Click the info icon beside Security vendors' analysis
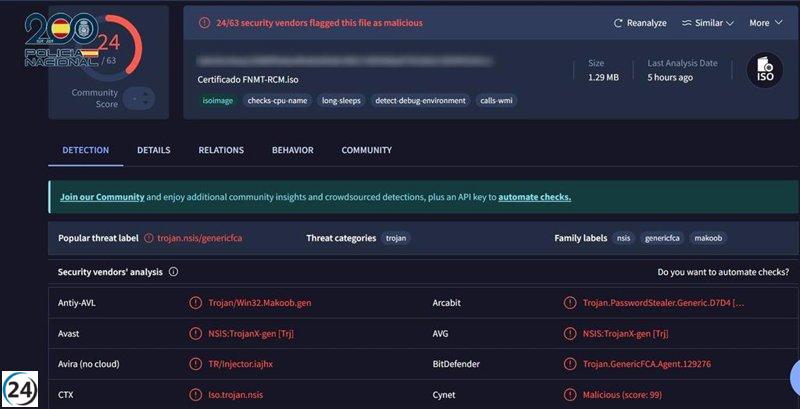The width and height of the screenshot is (800, 409). click(x=173, y=271)
